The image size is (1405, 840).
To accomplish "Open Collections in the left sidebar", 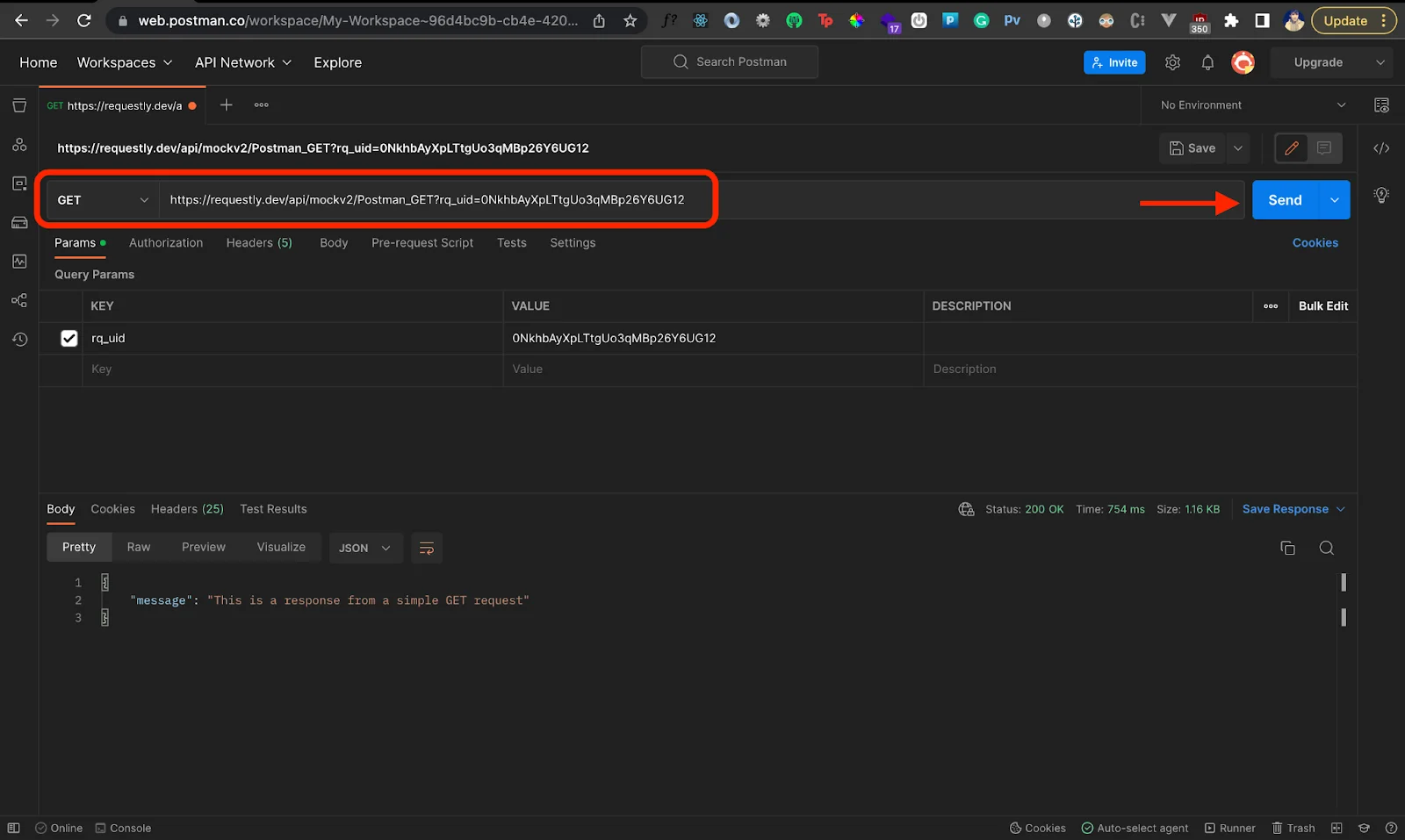I will [x=19, y=105].
